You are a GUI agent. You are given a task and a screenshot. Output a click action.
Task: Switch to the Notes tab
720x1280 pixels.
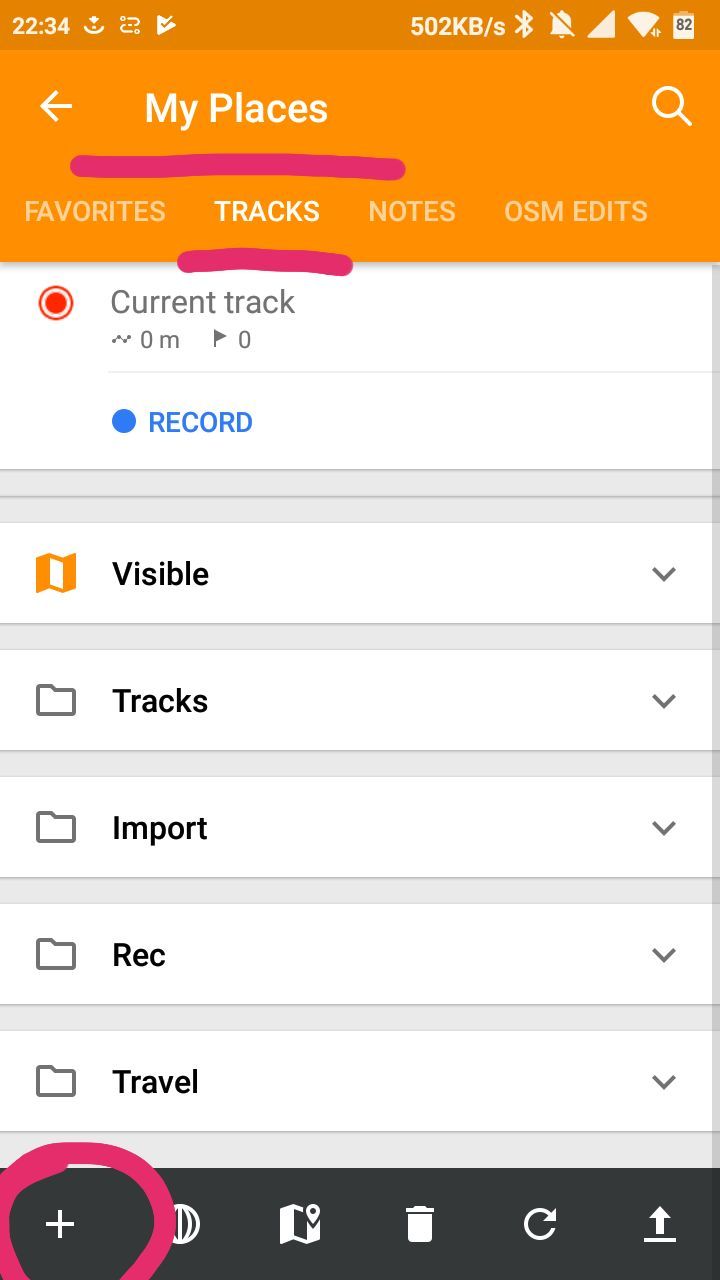point(412,212)
